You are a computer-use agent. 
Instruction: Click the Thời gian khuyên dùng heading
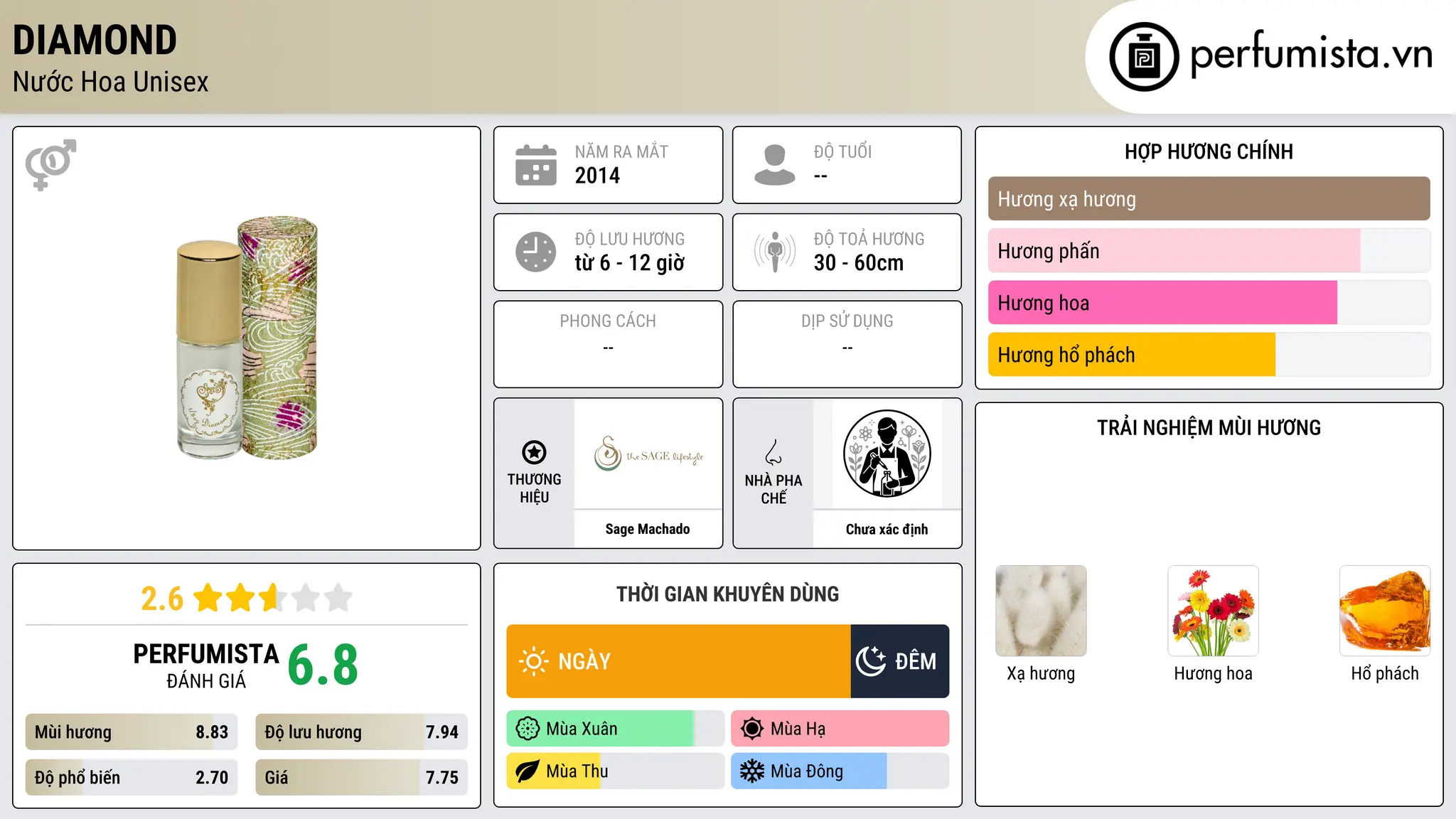coord(728,594)
